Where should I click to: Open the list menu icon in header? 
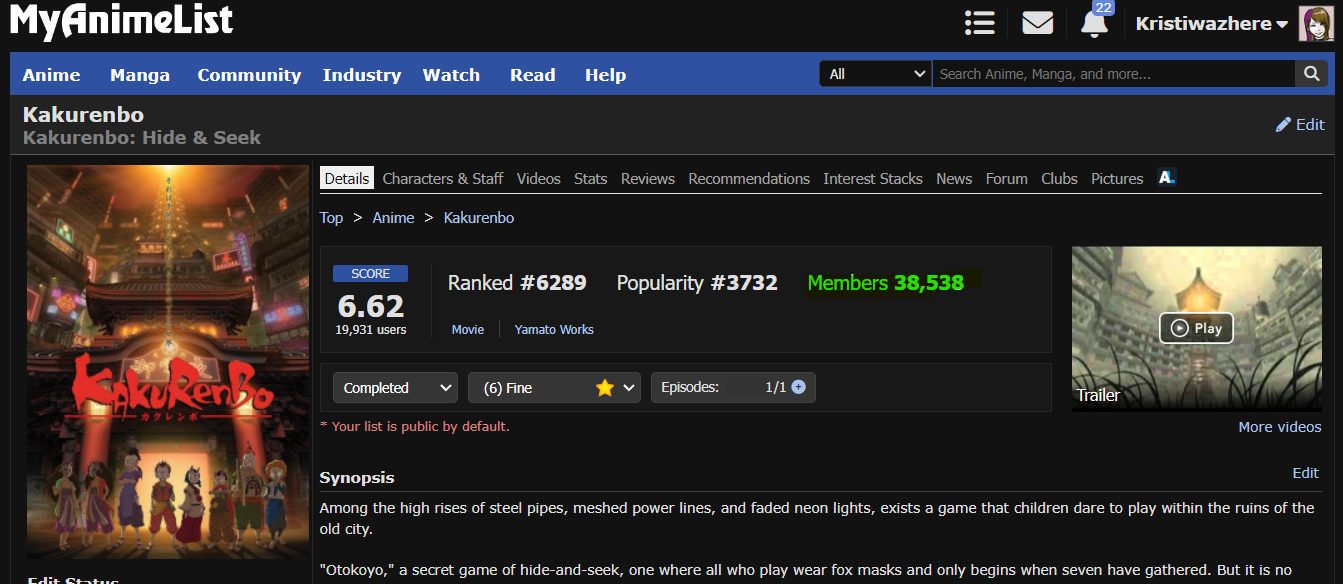(979, 22)
